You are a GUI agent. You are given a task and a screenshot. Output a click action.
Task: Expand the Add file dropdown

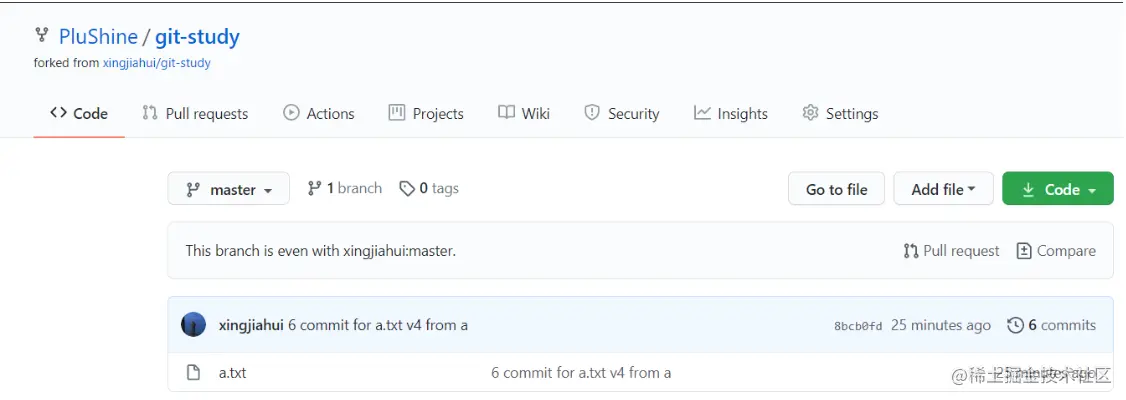tap(944, 190)
